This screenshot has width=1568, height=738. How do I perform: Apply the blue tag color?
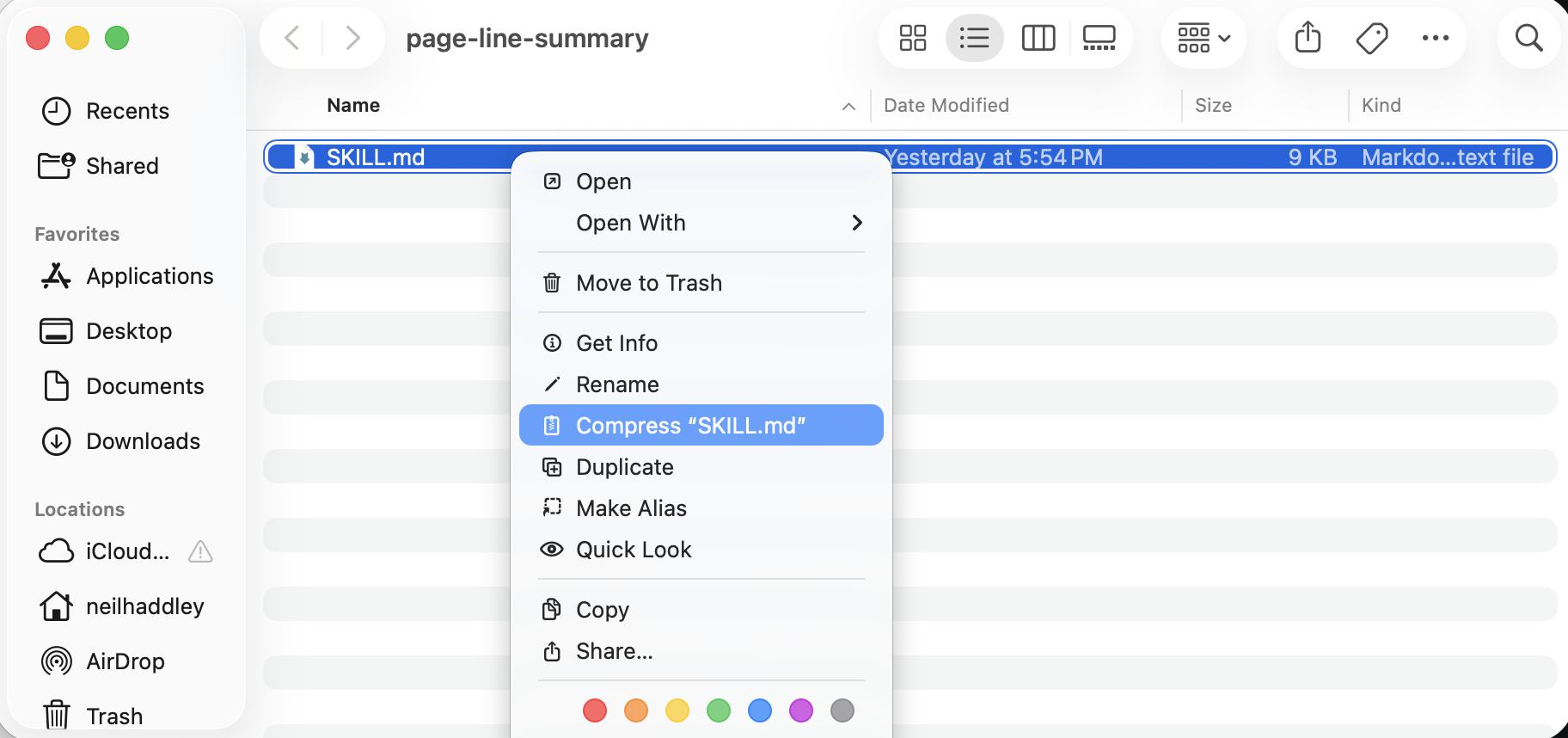point(760,710)
